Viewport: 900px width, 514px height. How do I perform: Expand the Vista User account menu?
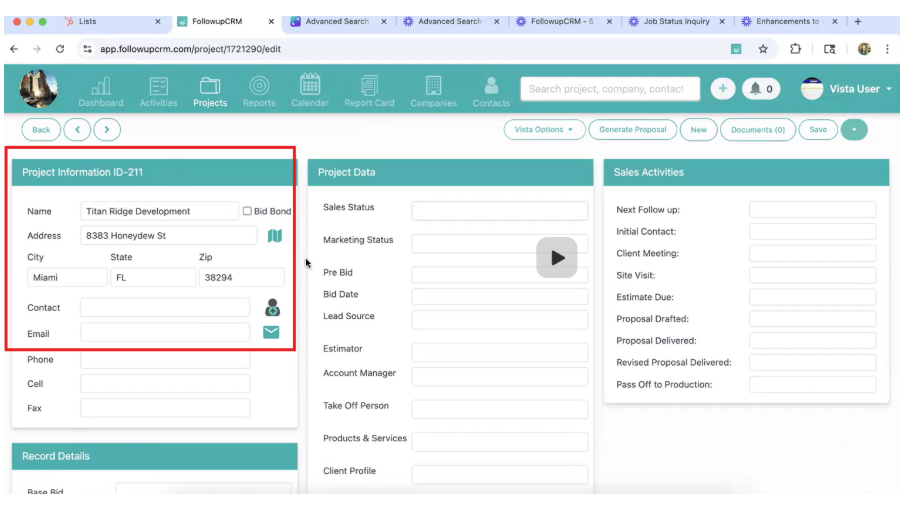pyautogui.click(x=847, y=89)
